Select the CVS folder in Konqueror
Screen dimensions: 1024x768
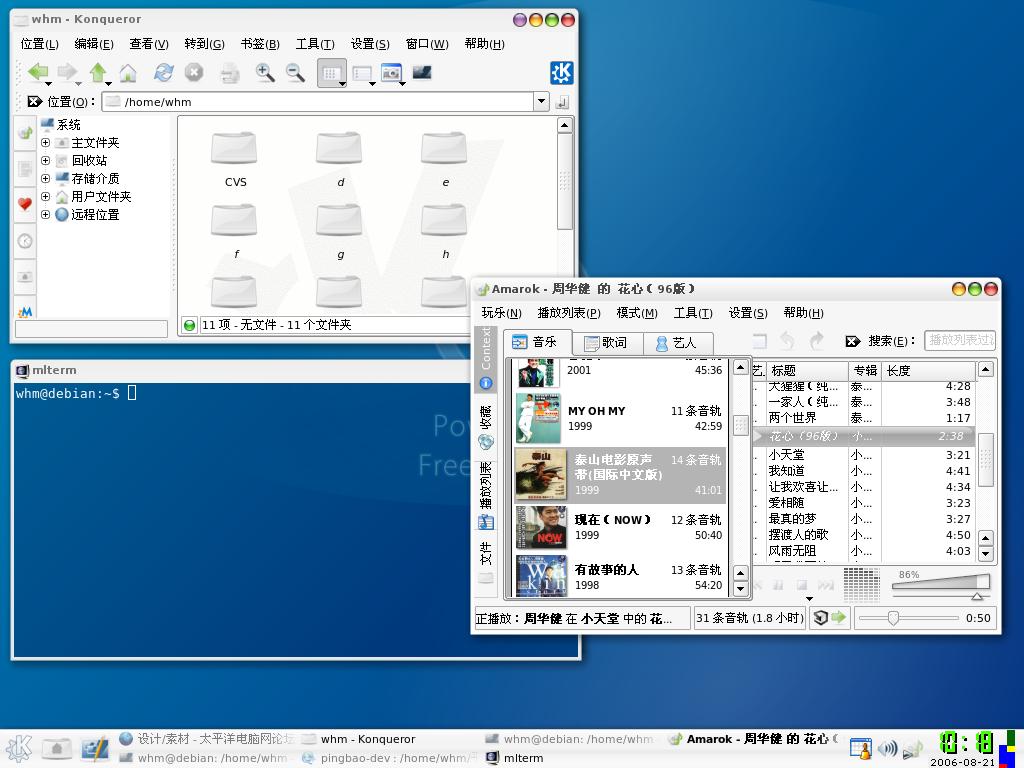[x=235, y=159]
